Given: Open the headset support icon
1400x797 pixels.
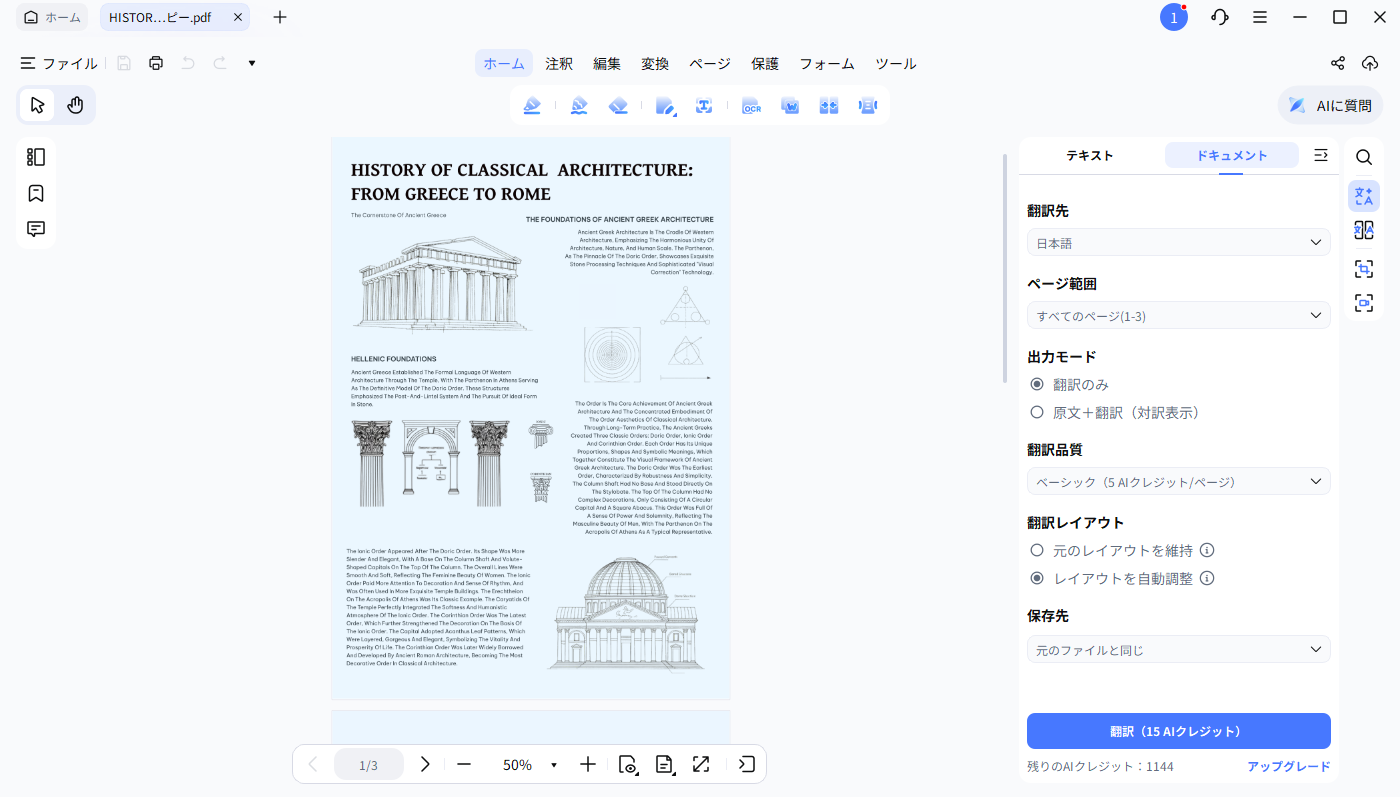Looking at the screenshot, I should pos(1219,17).
